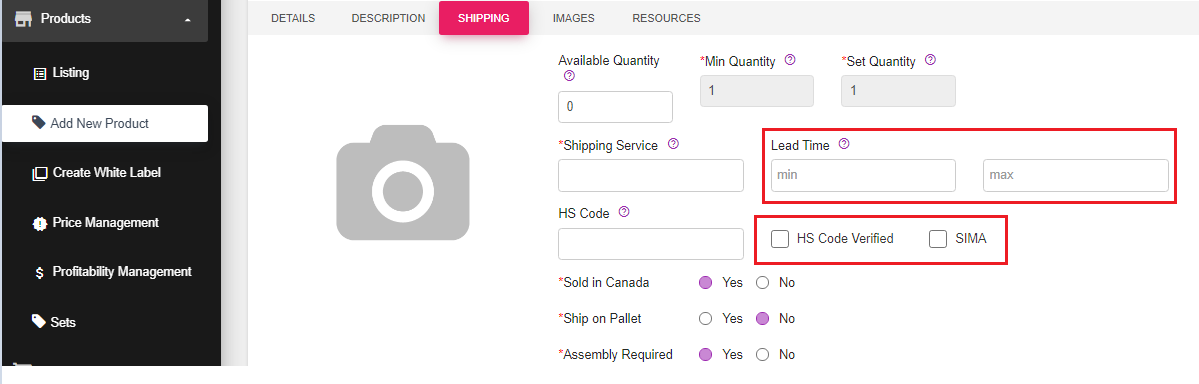The width and height of the screenshot is (1199, 384).
Task: Open the Images tab
Action: click(574, 18)
